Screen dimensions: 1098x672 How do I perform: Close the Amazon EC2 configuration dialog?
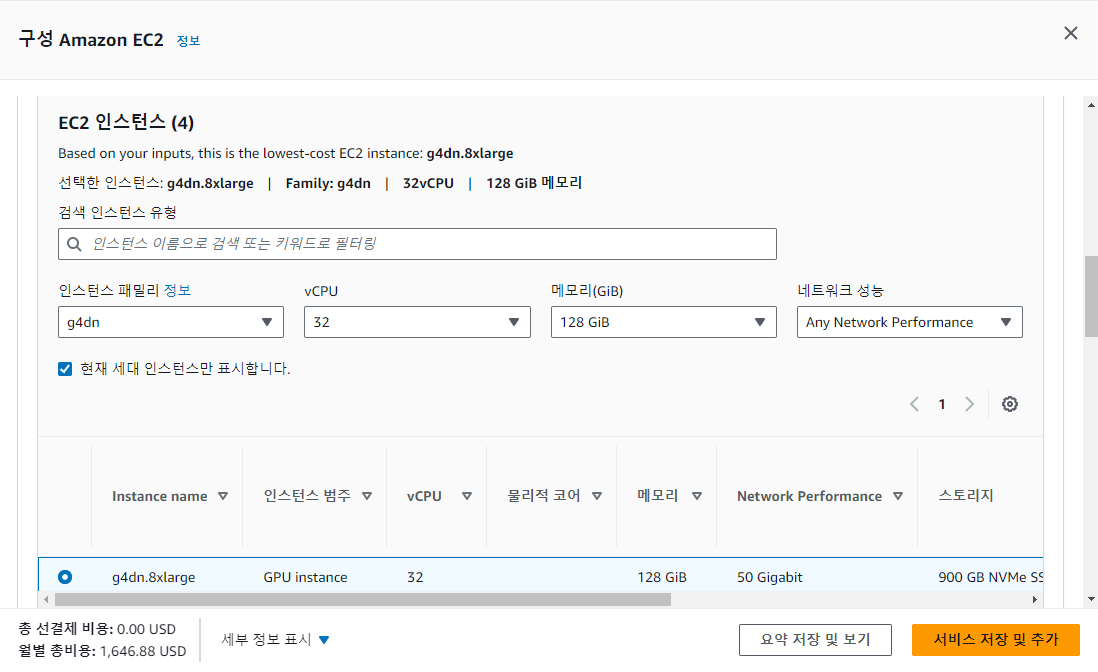1071,33
